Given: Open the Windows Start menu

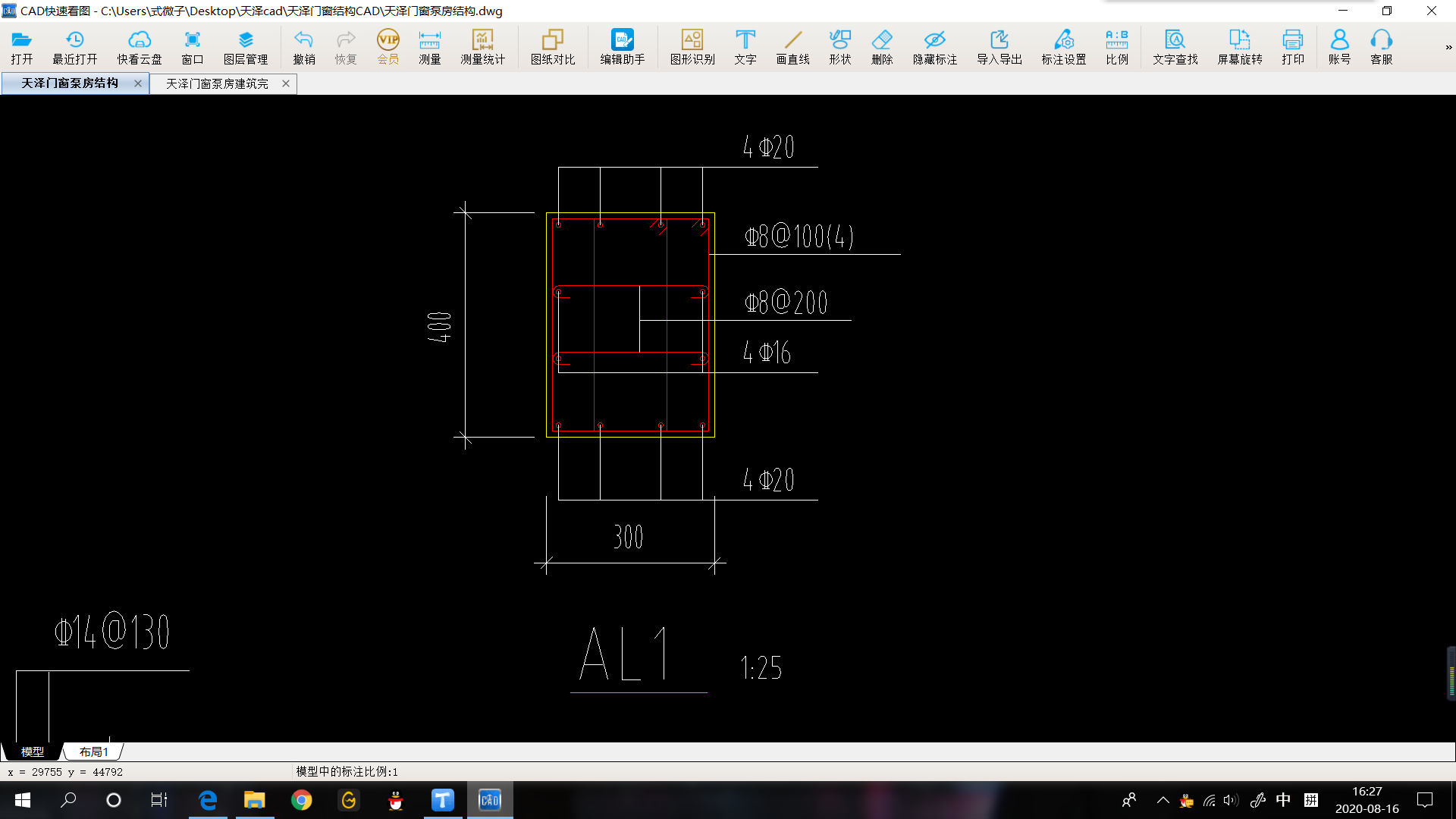Looking at the screenshot, I should tap(23, 800).
